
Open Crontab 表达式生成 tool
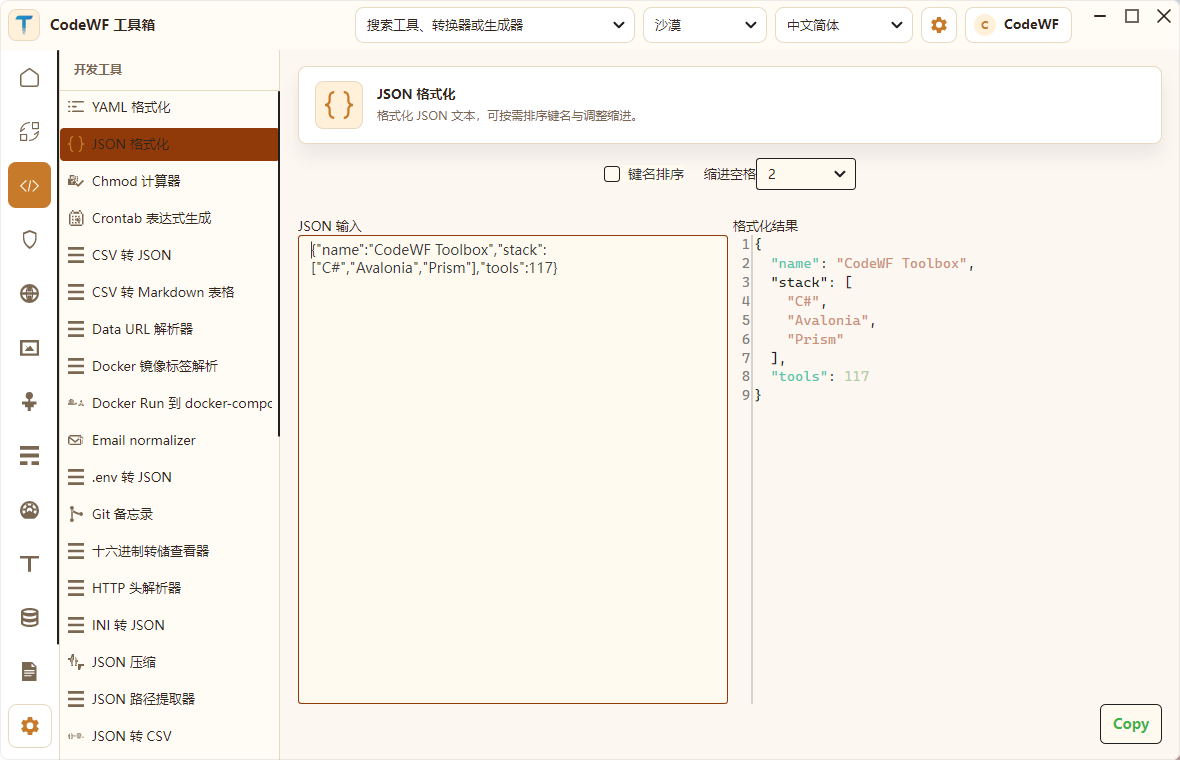pos(169,218)
